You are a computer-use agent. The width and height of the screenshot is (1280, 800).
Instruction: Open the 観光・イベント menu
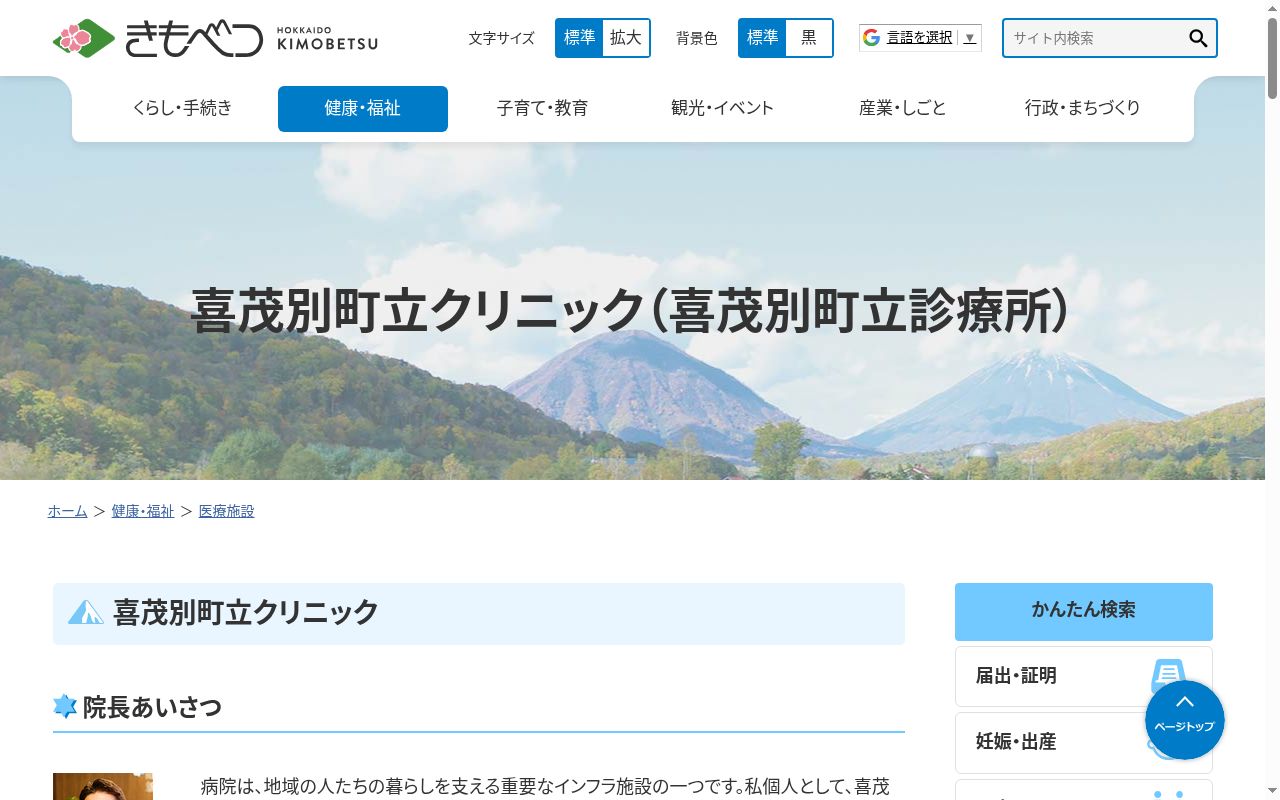pyautogui.click(x=723, y=108)
